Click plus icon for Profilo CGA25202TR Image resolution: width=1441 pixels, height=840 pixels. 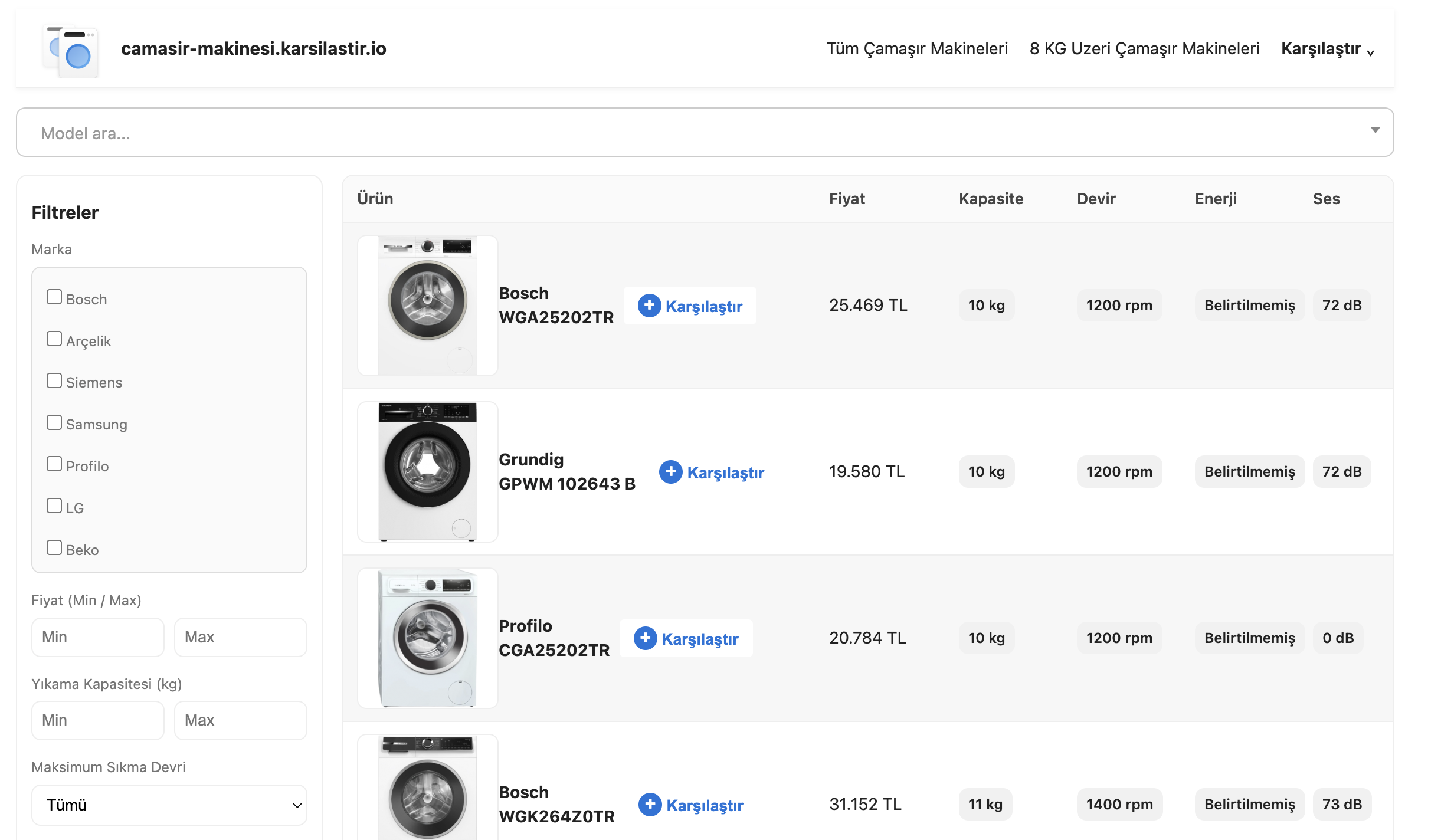645,638
